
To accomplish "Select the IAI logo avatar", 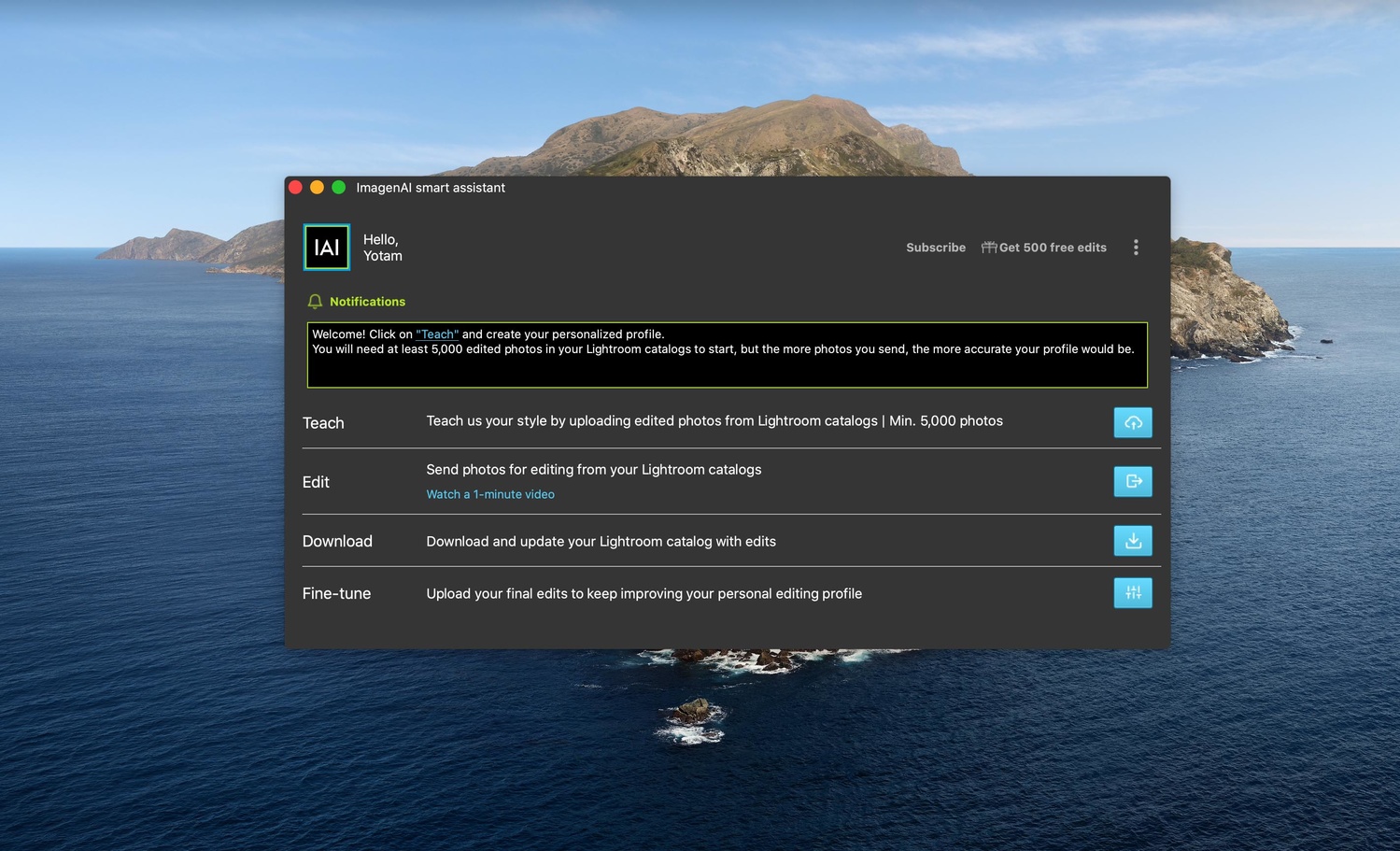I will coord(326,247).
